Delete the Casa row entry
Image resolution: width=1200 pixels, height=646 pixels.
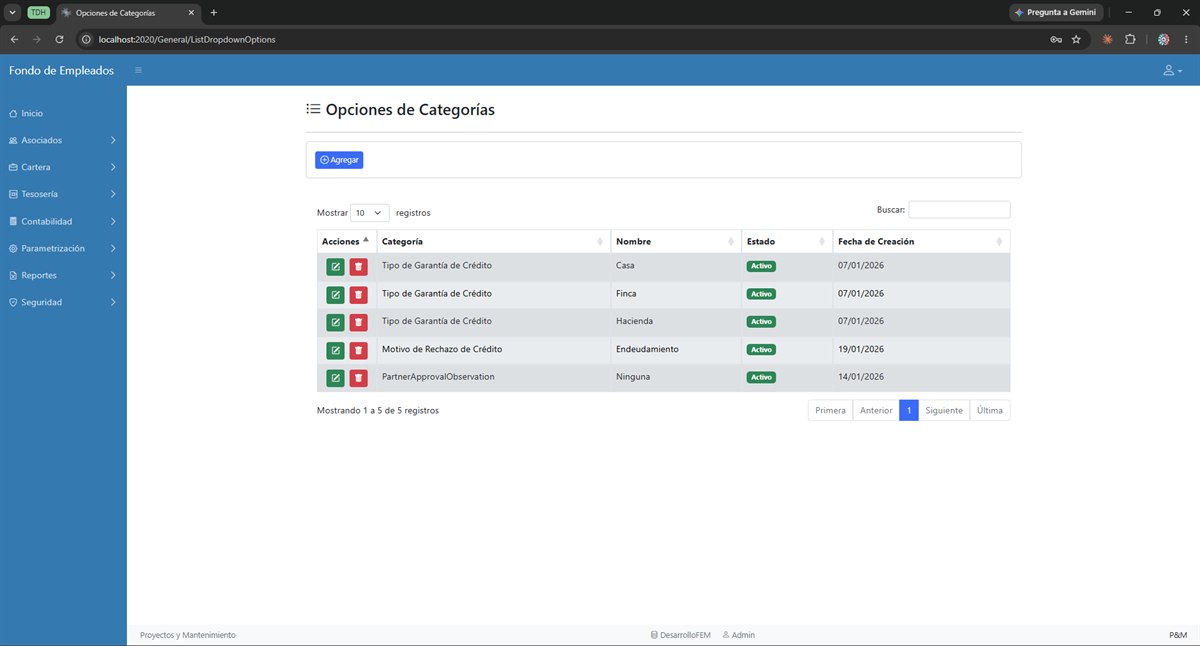coord(358,267)
